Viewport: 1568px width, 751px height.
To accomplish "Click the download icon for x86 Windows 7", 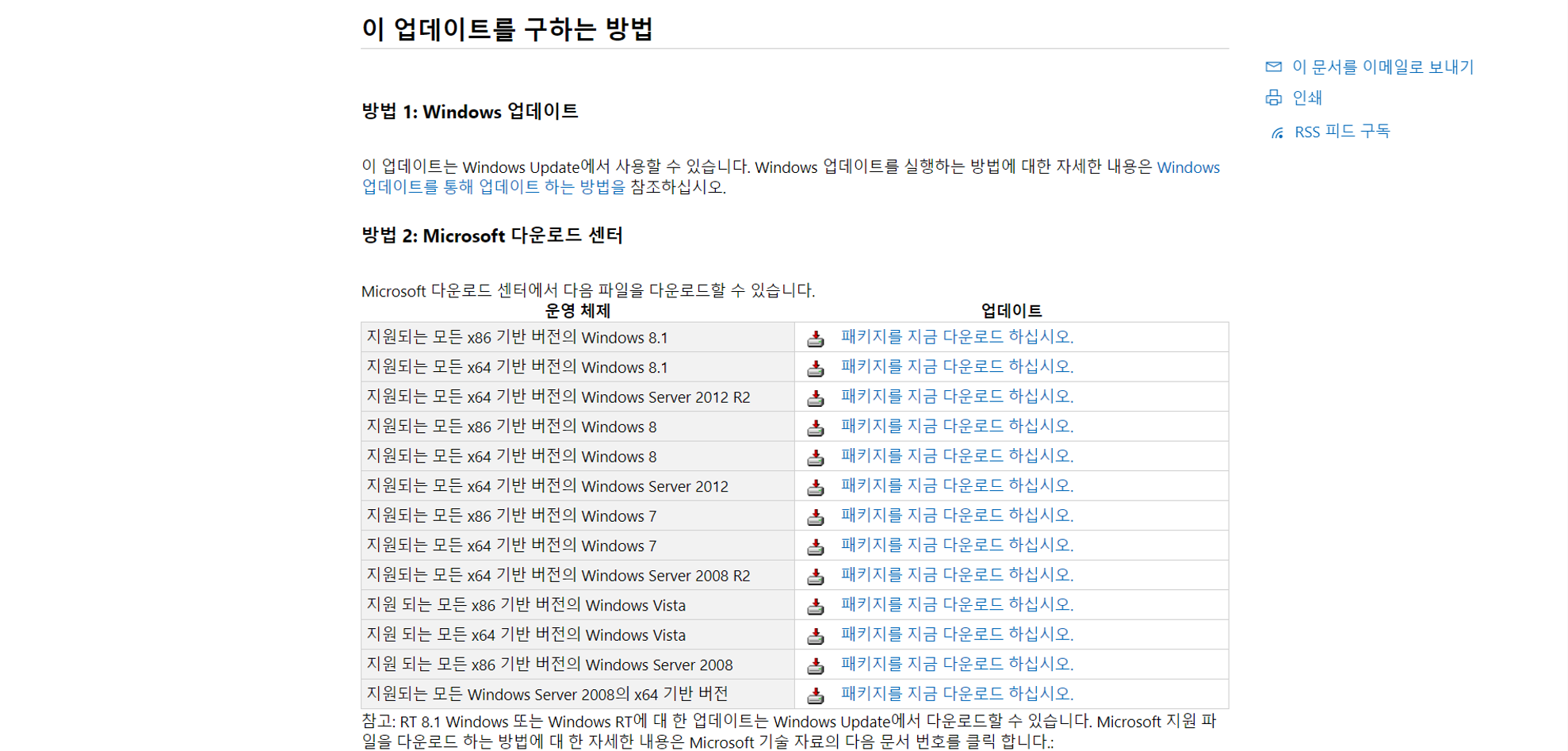I will (815, 517).
